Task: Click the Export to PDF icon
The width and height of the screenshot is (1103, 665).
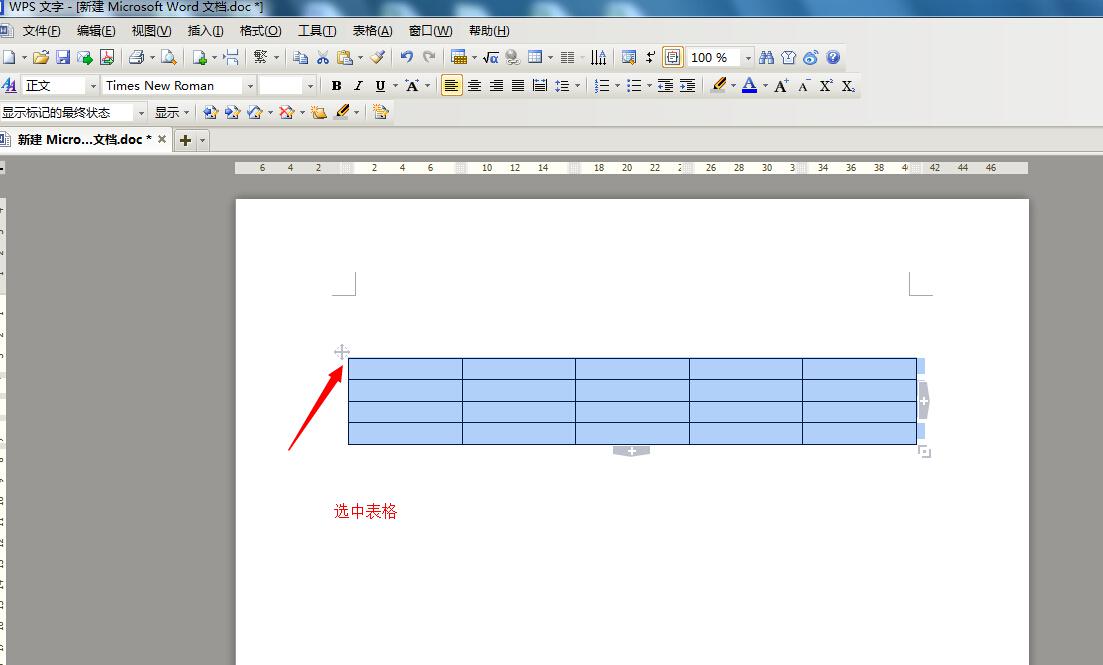Action: point(106,58)
